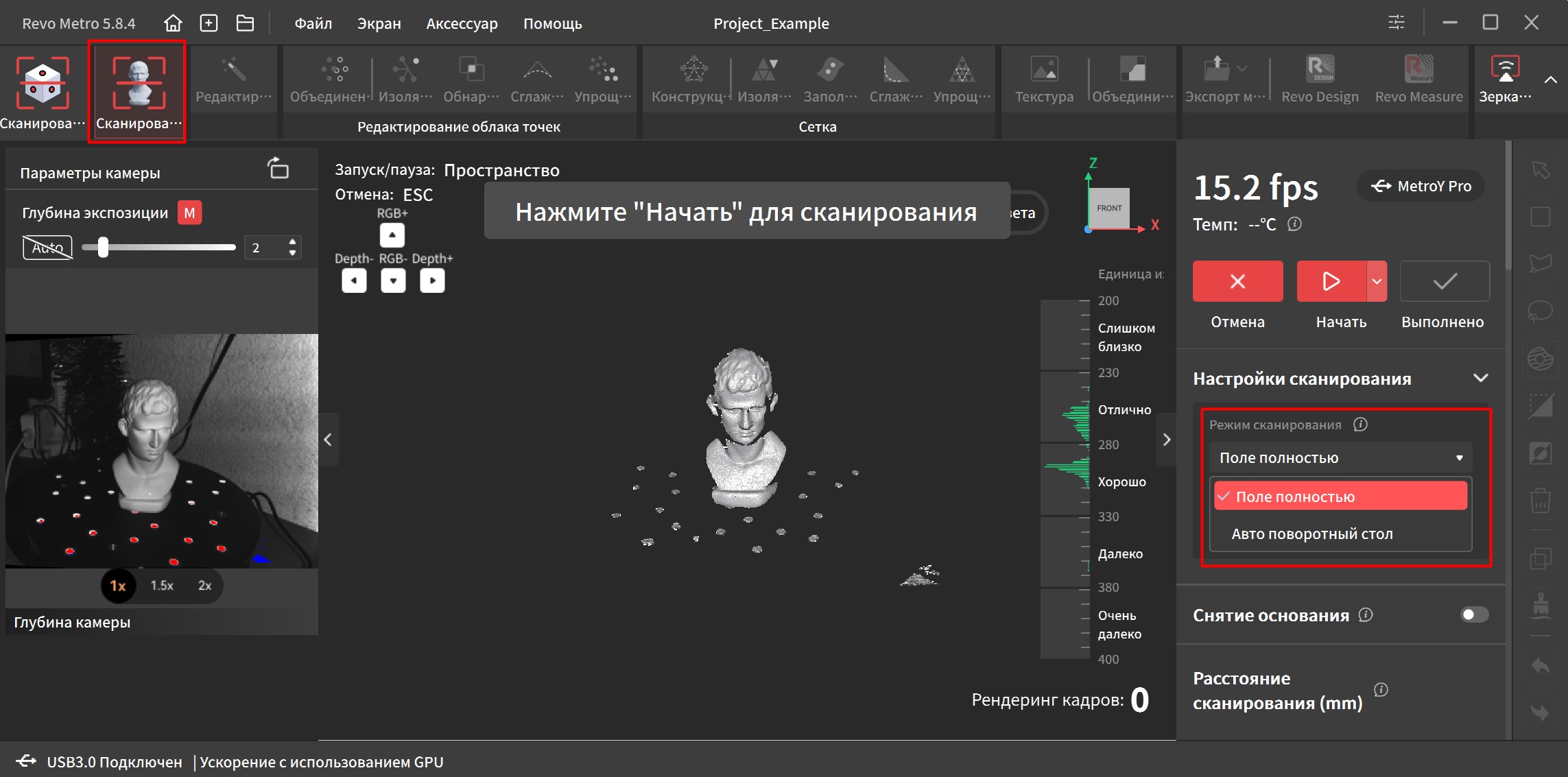This screenshot has width=1568, height=777.
Task: Select Авто поворотный стол option
Action: (1311, 534)
